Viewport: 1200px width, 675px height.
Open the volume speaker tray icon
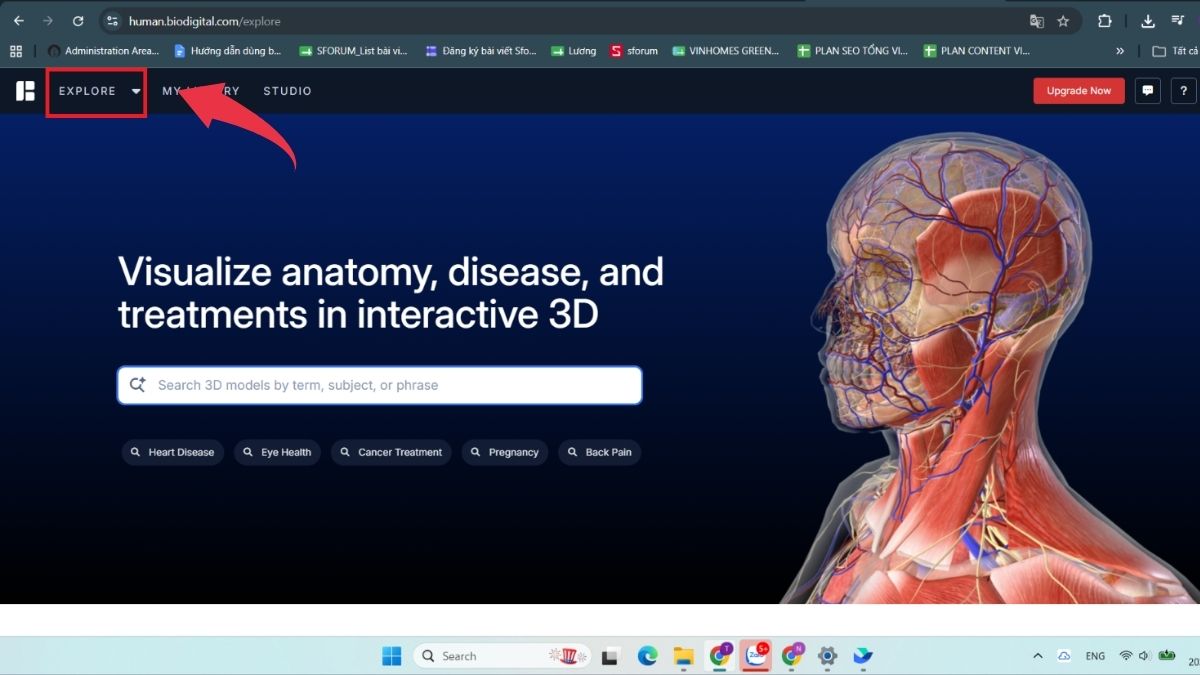click(x=1145, y=656)
